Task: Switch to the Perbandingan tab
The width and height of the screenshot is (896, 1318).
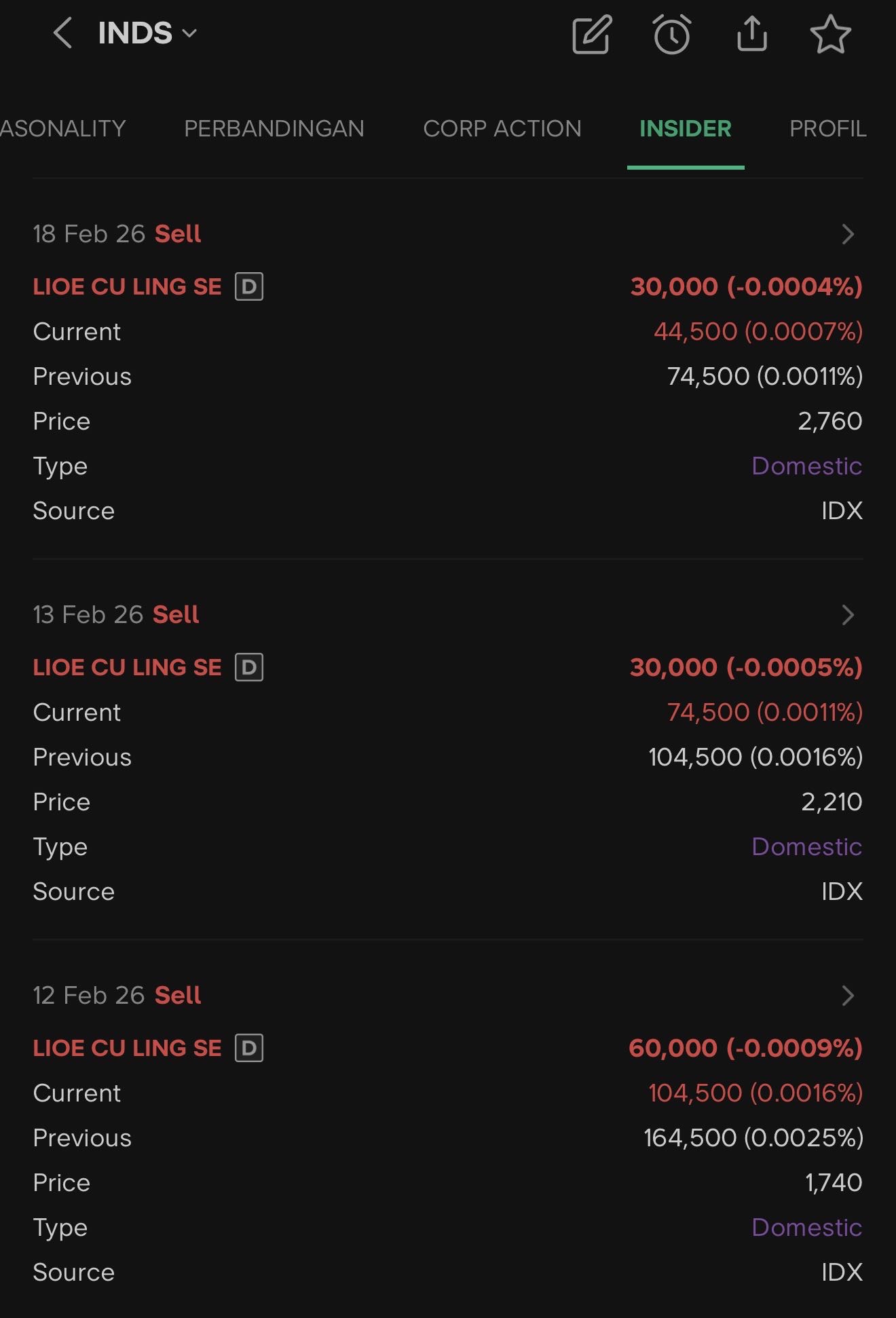Action: click(274, 128)
